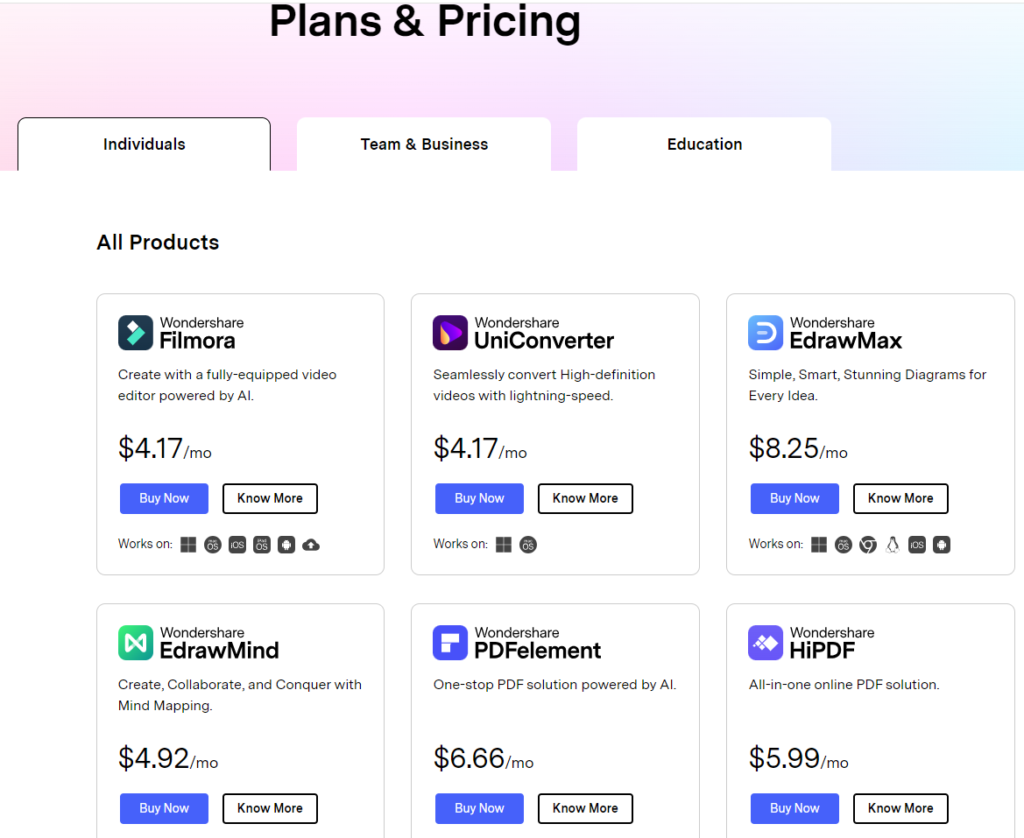1024x838 pixels.
Task: Click the EdrawMind green logo icon
Action: 135,643
